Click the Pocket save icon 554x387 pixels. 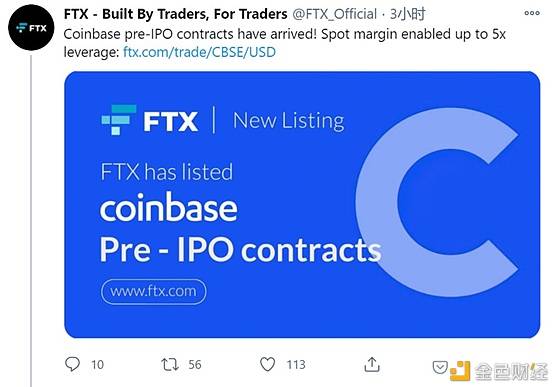(440, 368)
